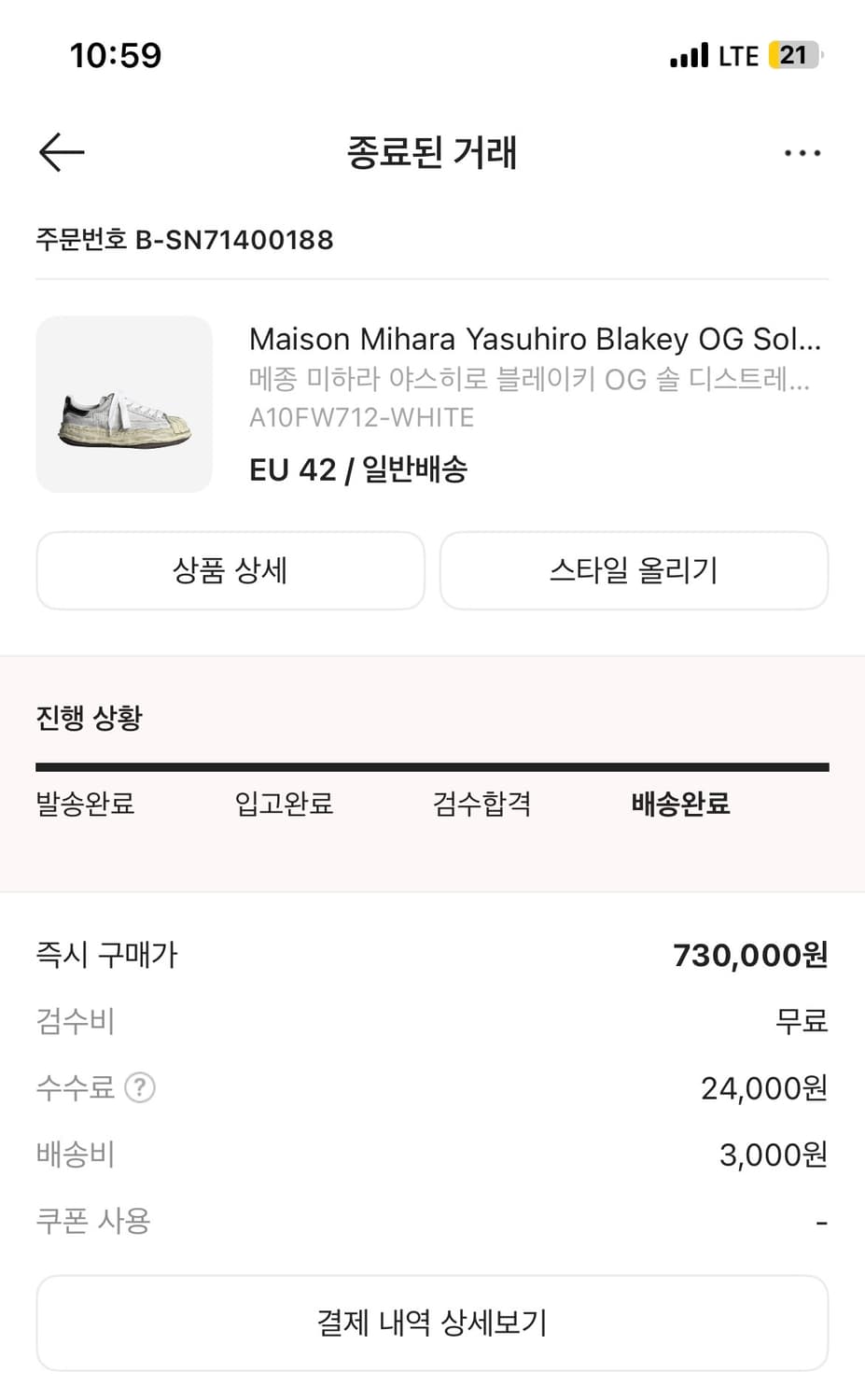
Task: Select the 배송완료 progress step
Action: click(680, 804)
